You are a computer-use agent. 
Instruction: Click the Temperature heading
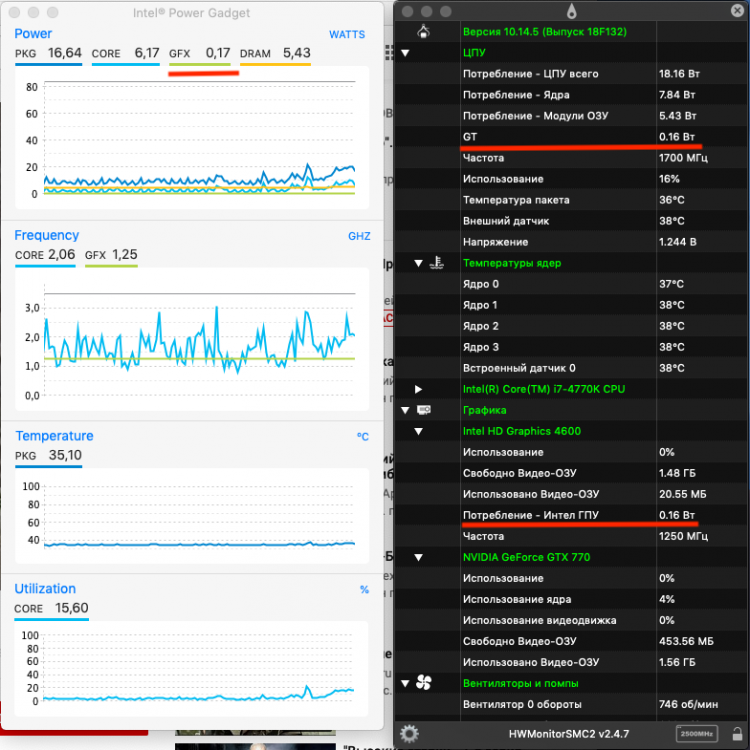pos(54,436)
